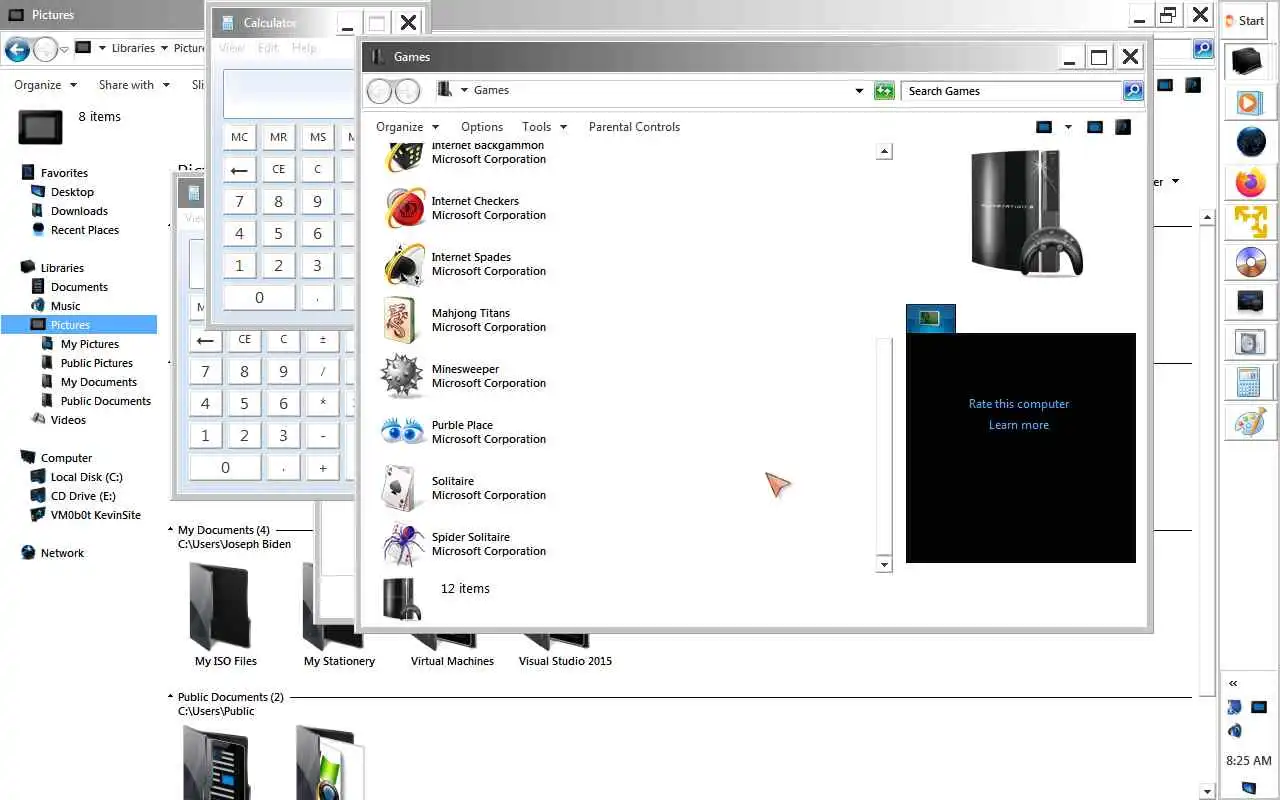
Task: Expand Games address bar history dropdown
Action: (859, 91)
